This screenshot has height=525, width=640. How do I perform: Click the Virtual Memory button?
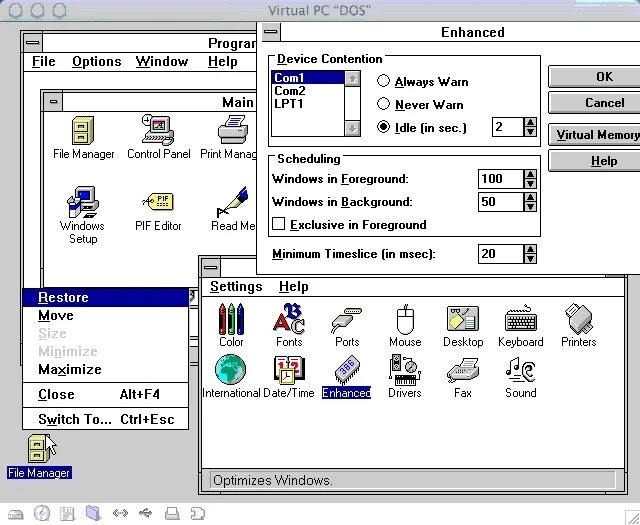tap(596, 135)
